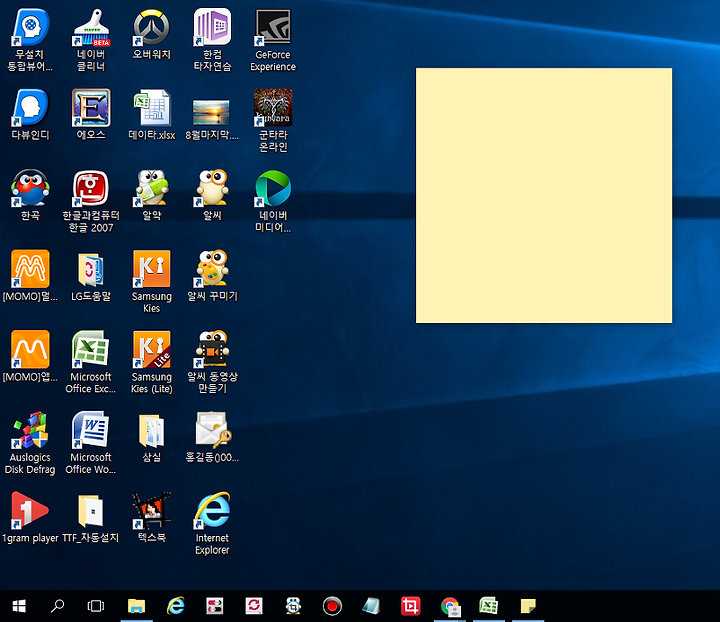Viewport: 720px width, 622px height.
Task: Open File Explorer from the taskbar
Action: 136,606
